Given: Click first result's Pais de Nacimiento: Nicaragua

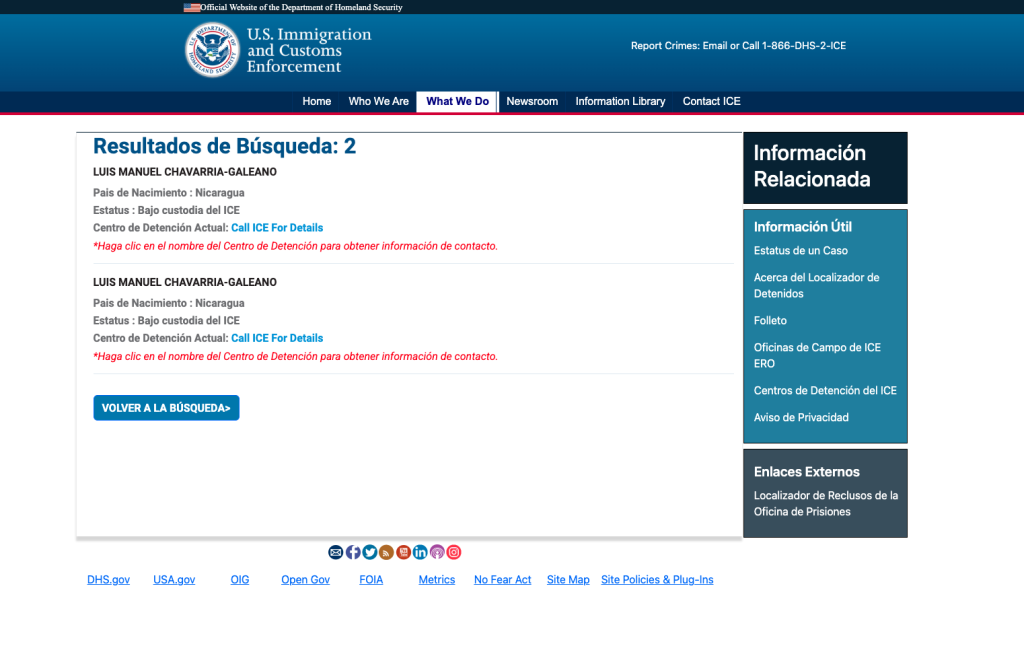Looking at the screenshot, I should [168, 193].
